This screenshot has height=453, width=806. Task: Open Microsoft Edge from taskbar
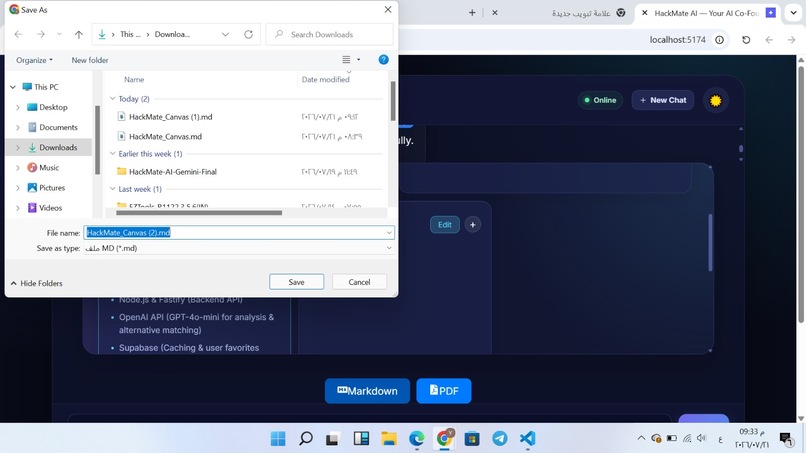pos(417,439)
